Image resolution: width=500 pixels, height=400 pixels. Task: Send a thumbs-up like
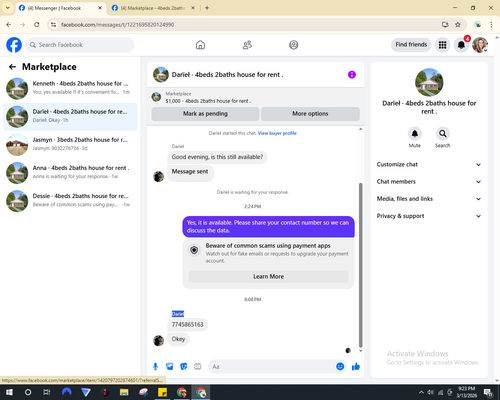point(356,367)
